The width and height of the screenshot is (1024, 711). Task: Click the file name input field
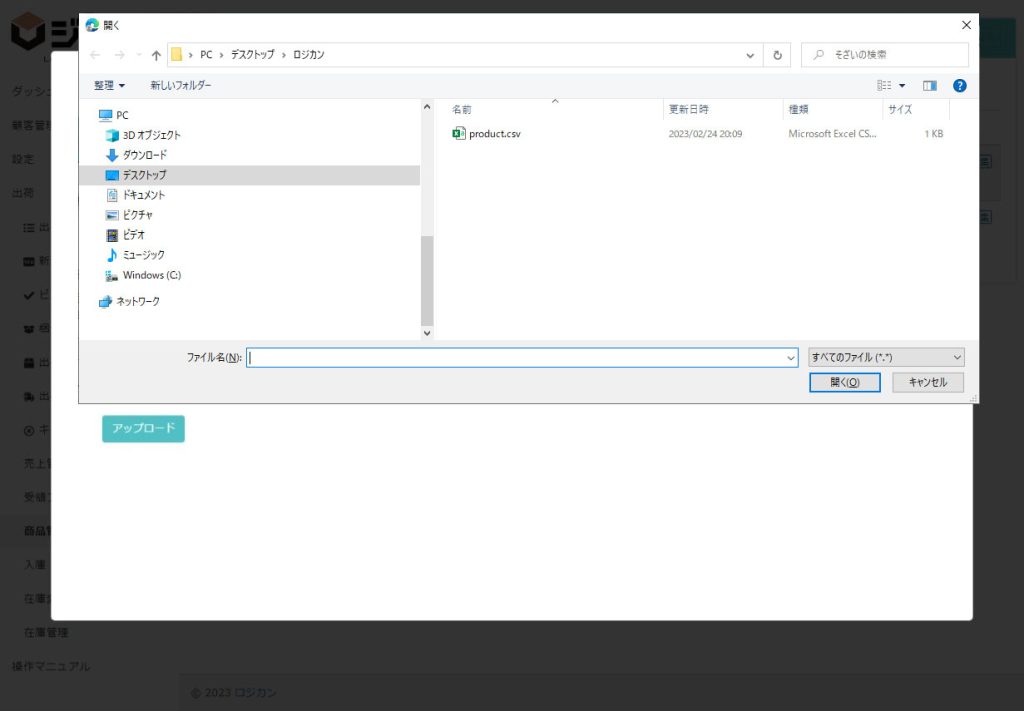click(x=515, y=357)
